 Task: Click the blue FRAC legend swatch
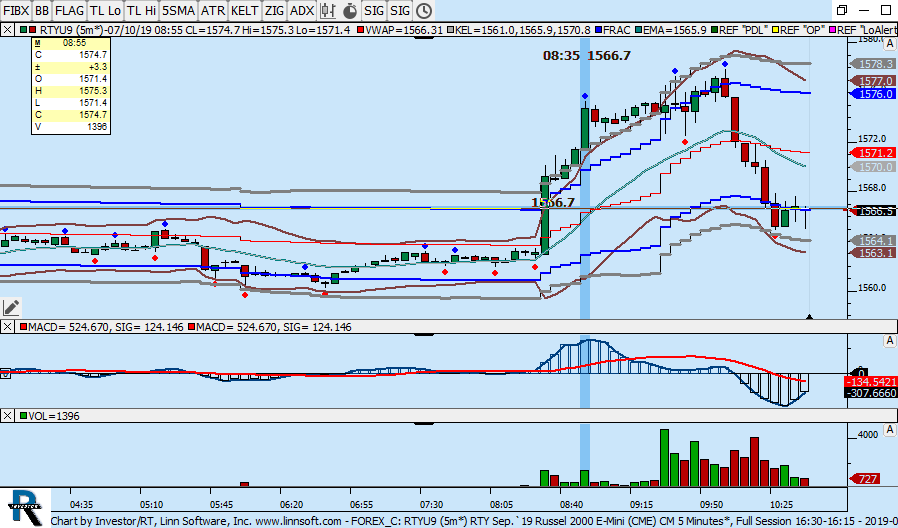pos(598,30)
